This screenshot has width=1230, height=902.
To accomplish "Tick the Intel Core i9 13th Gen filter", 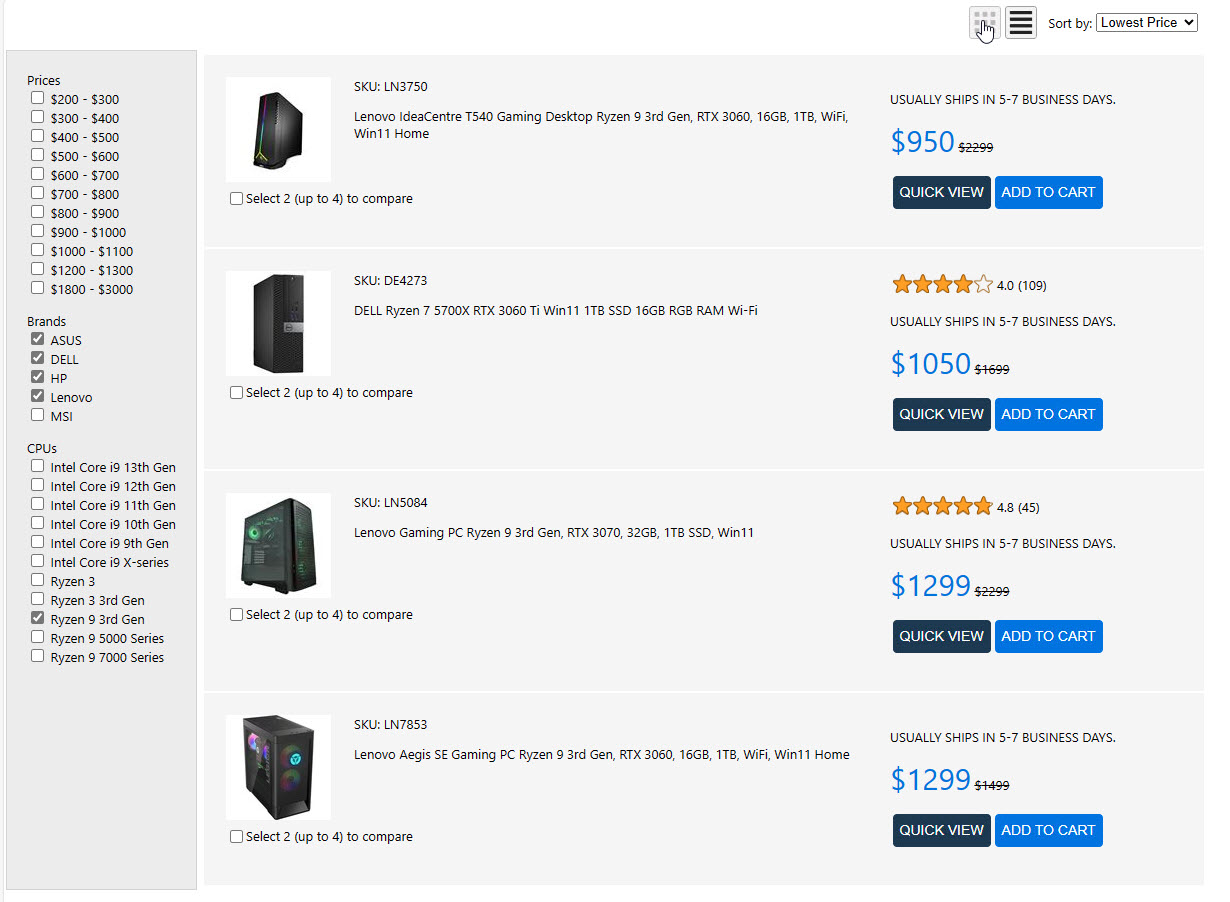I will pos(38,467).
